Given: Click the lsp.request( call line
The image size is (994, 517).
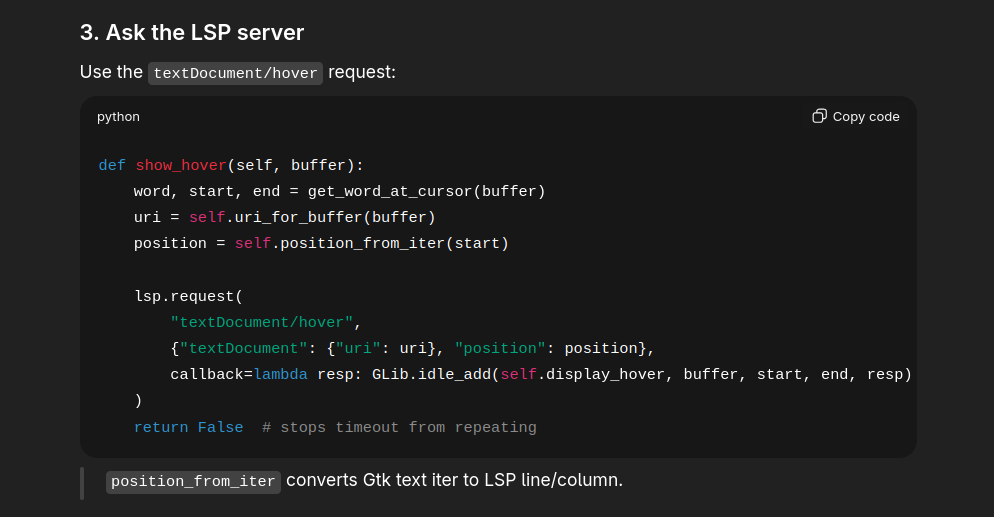Looking at the screenshot, I should tap(188, 297).
